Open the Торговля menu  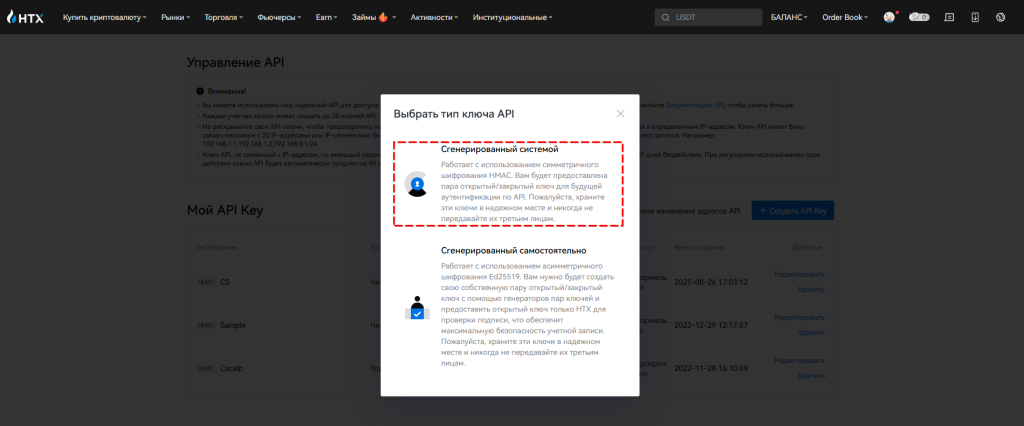223,18
